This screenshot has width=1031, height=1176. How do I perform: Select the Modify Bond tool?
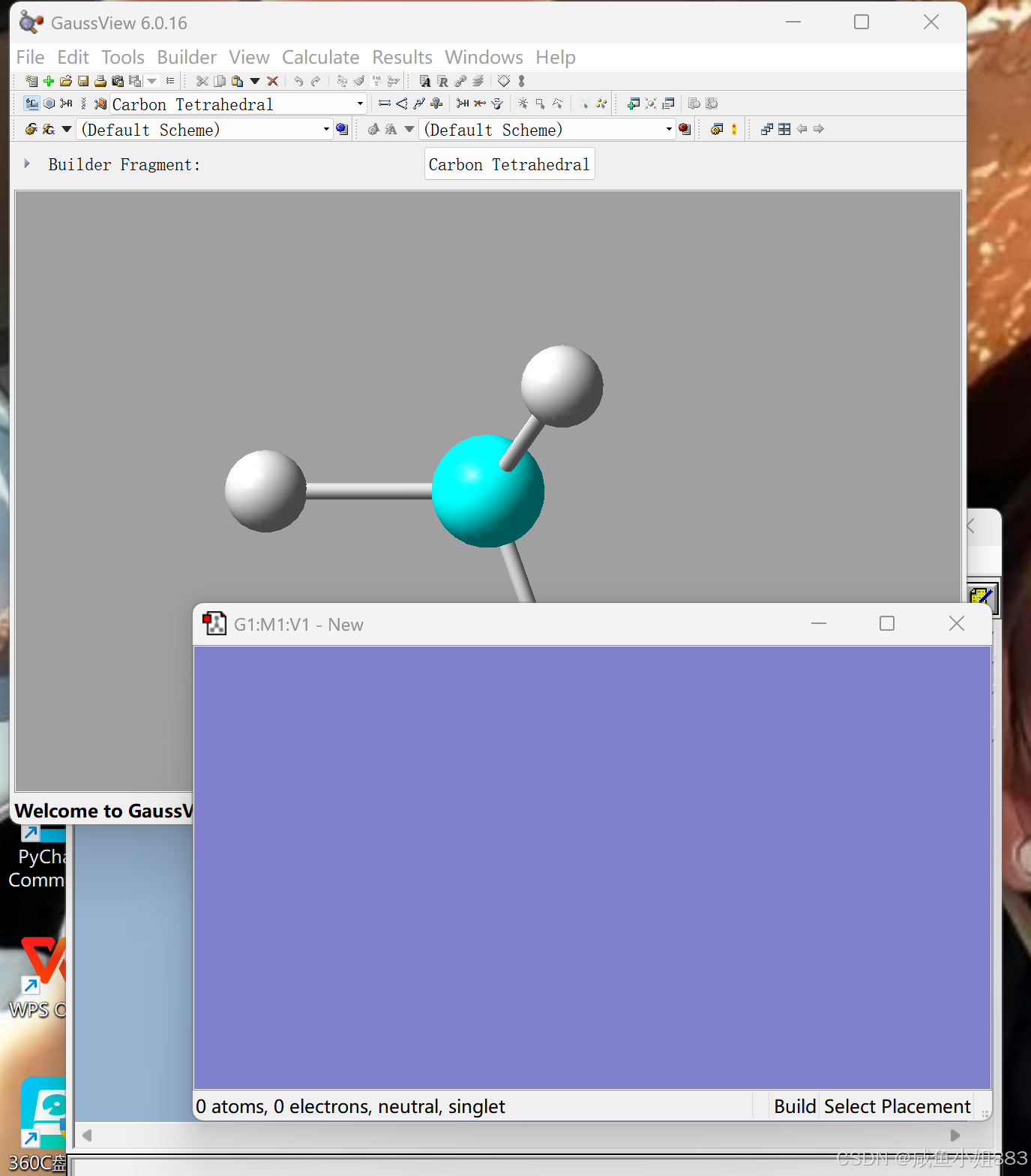(385, 103)
